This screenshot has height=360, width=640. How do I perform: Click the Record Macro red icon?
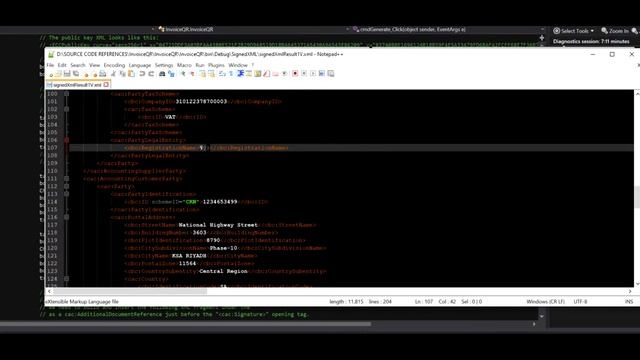[x=295, y=74]
